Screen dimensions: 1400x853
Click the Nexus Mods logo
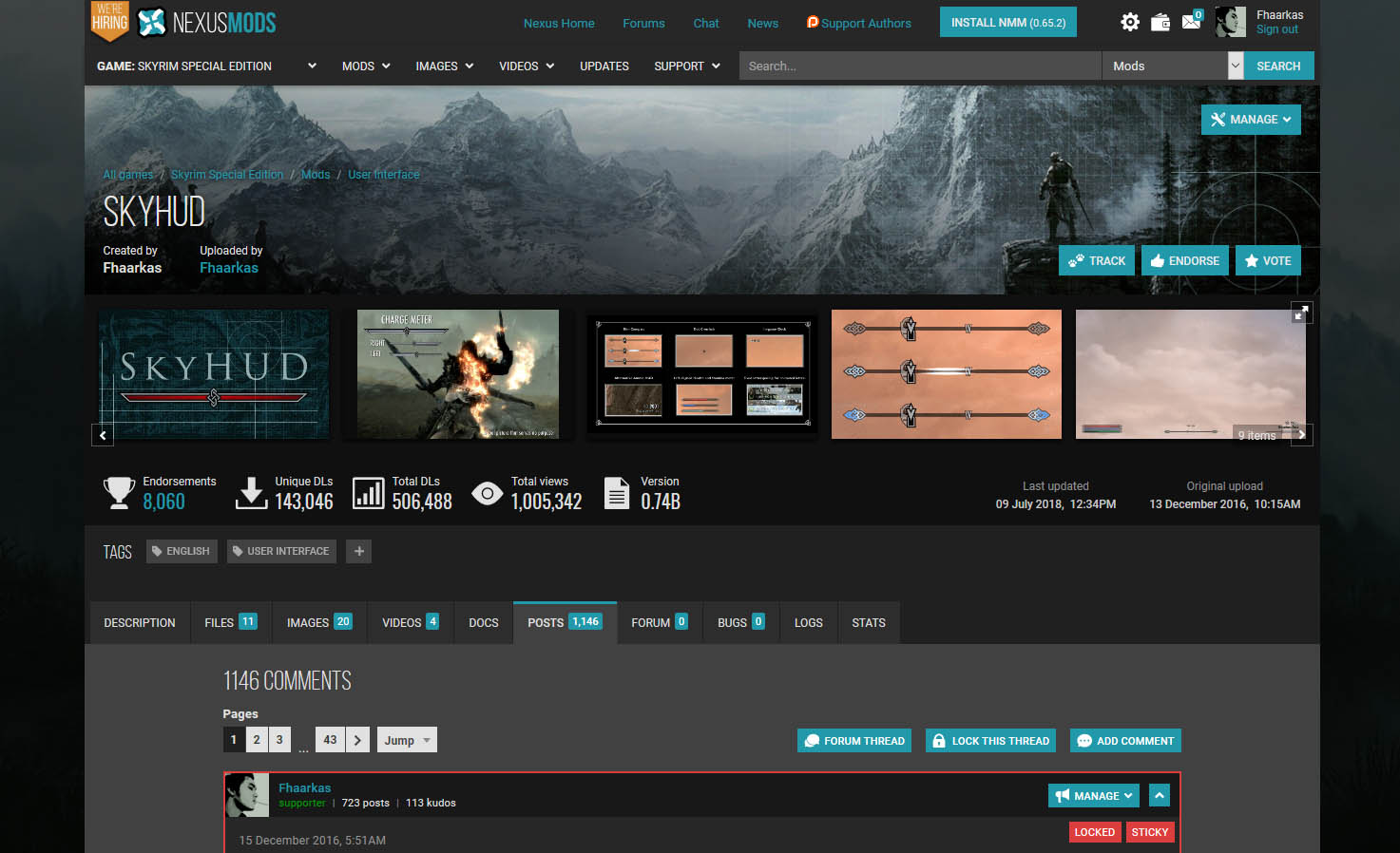(207, 22)
